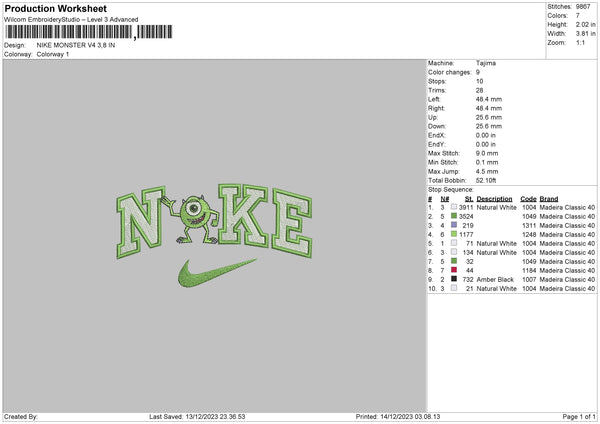Click design name 'NIKE MONSTER V4 3,8 IN'
The image size is (600, 424).
click(x=76, y=45)
